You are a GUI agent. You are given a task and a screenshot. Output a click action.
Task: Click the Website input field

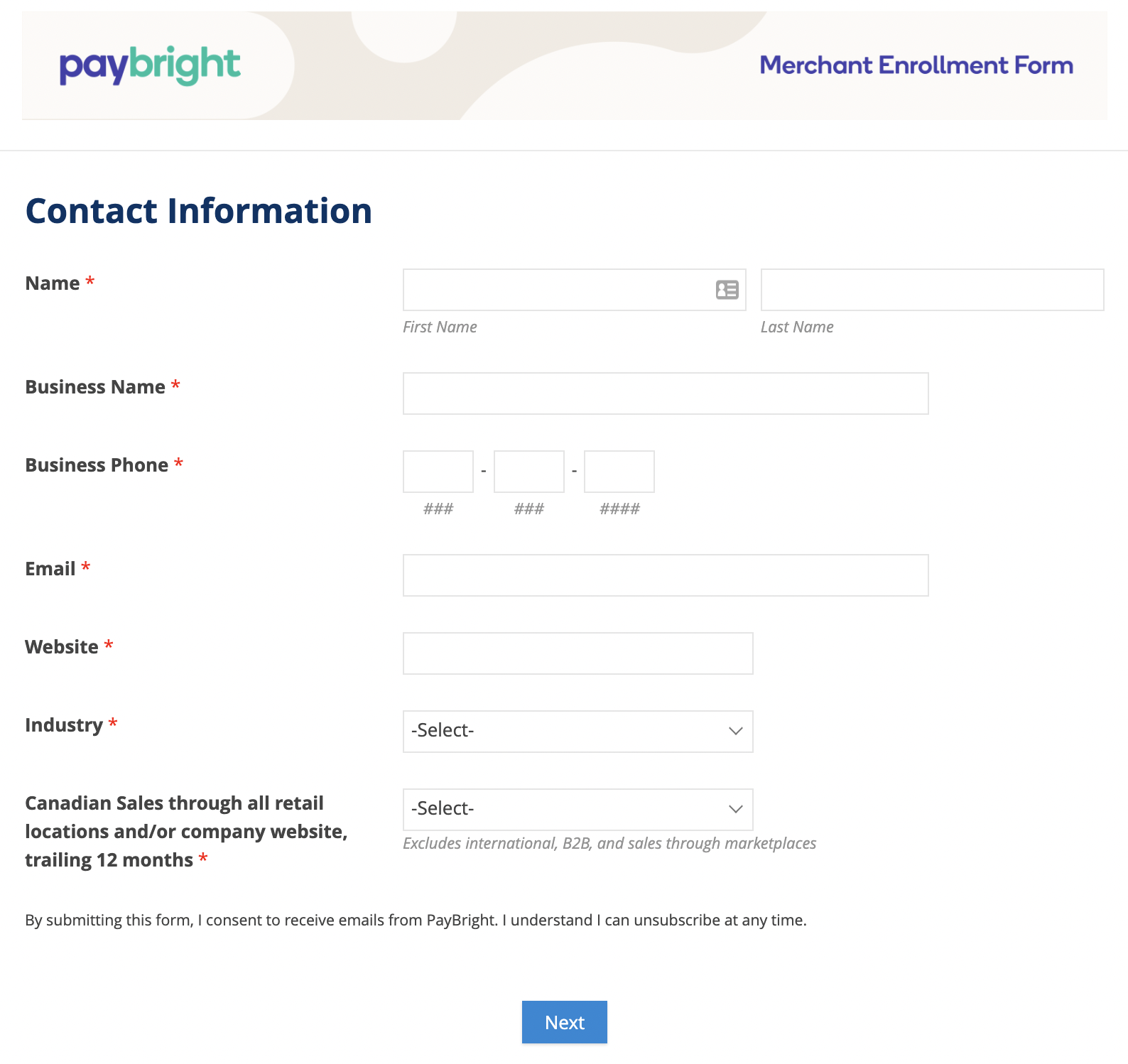pos(577,653)
